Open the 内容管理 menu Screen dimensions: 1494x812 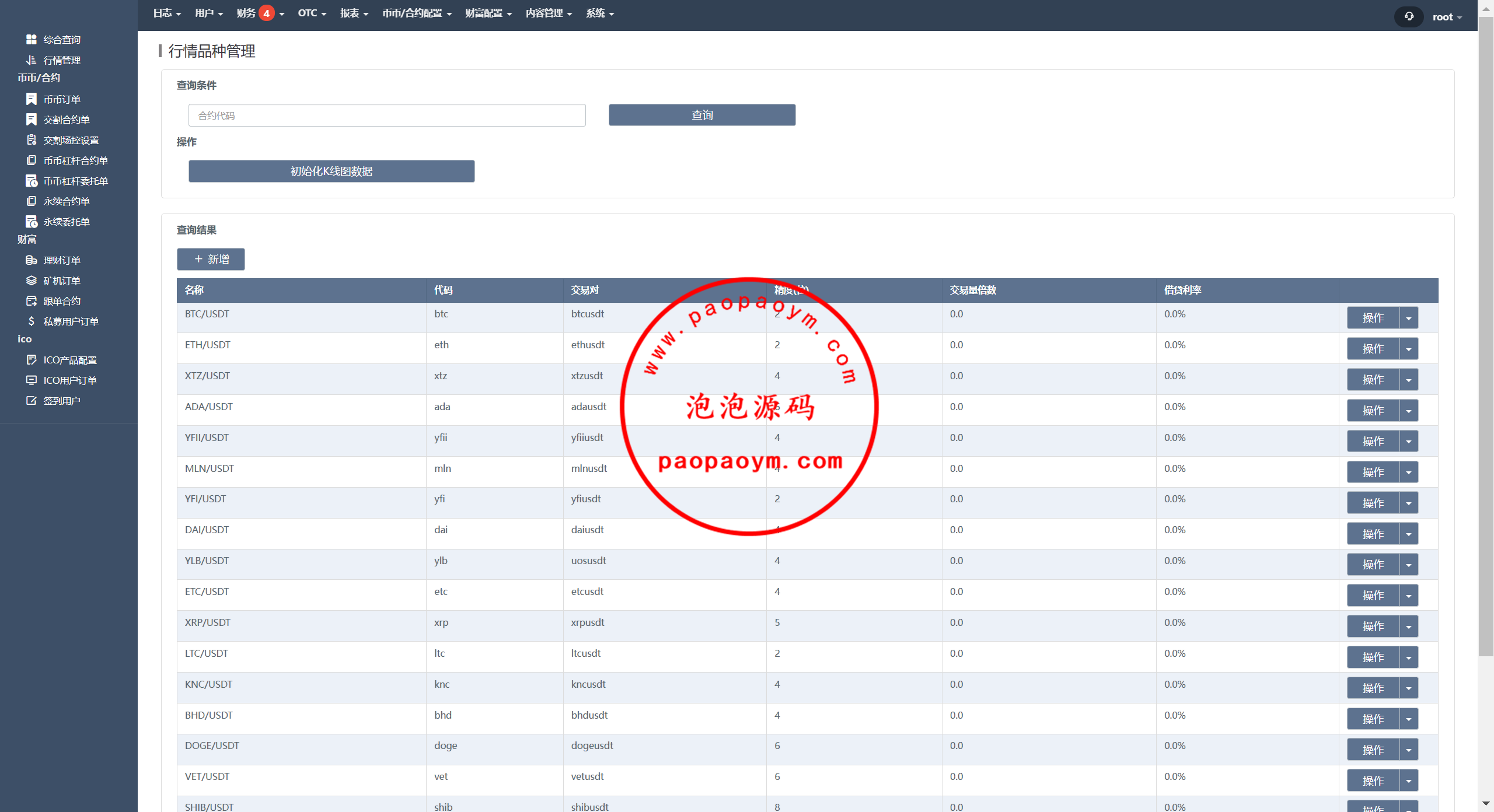click(x=549, y=13)
